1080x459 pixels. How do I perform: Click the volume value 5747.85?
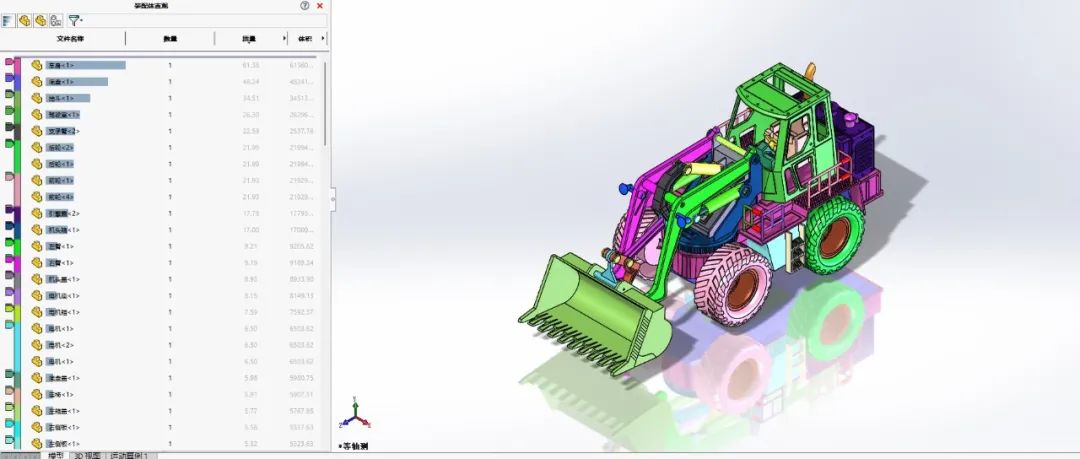coord(302,411)
